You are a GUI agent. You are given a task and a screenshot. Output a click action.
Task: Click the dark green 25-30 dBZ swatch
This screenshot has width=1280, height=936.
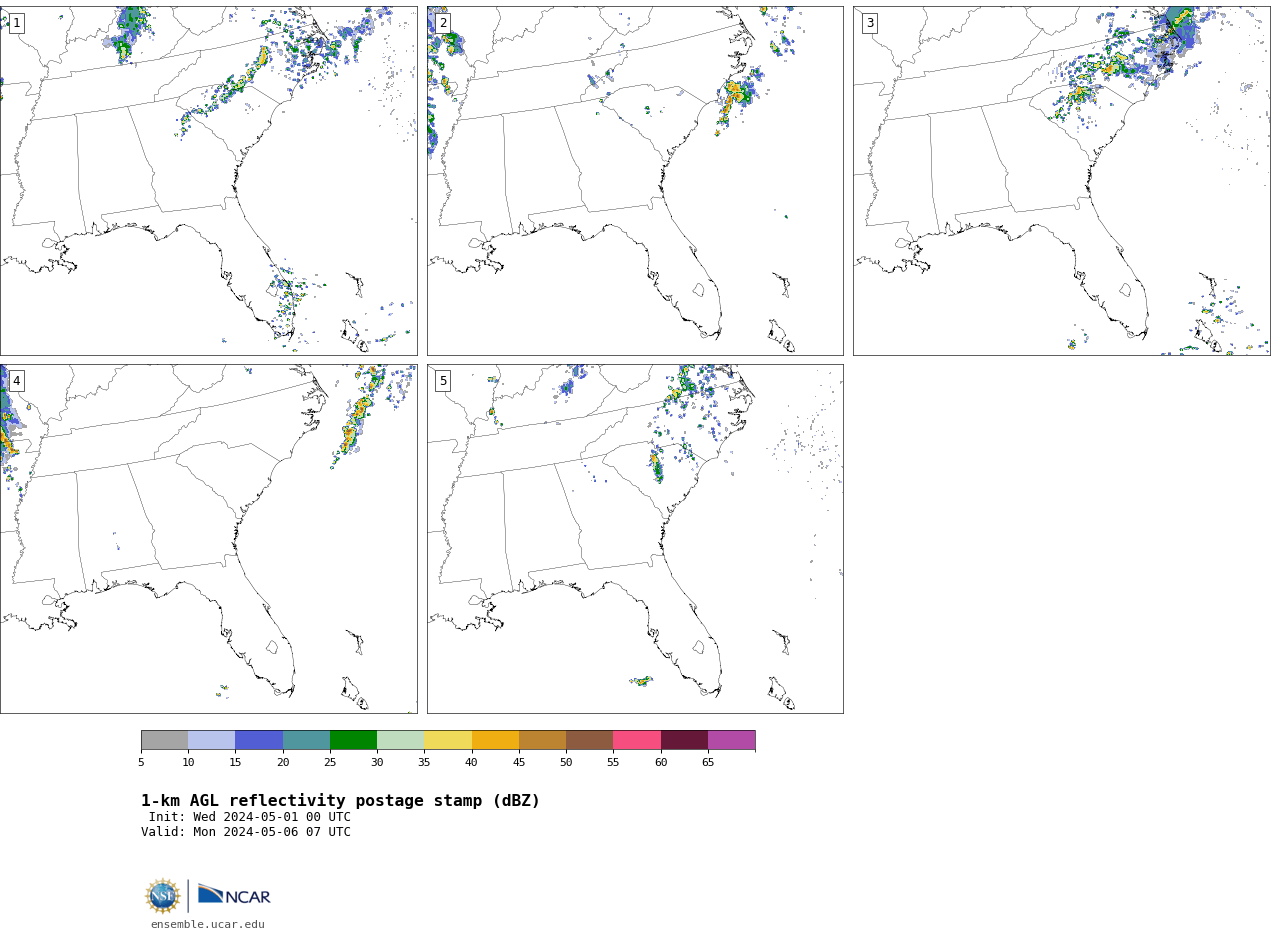pos(353,740)
